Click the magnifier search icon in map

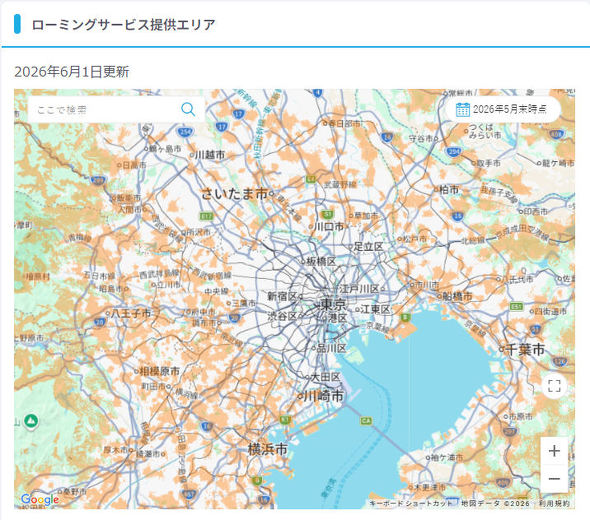(x=188, y=109)
